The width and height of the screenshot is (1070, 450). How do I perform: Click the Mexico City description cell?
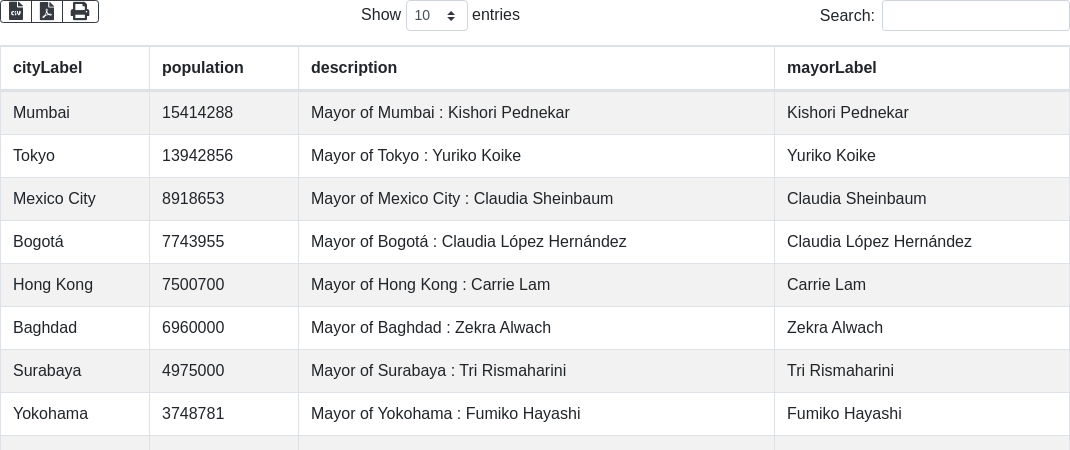click(461, 199)
